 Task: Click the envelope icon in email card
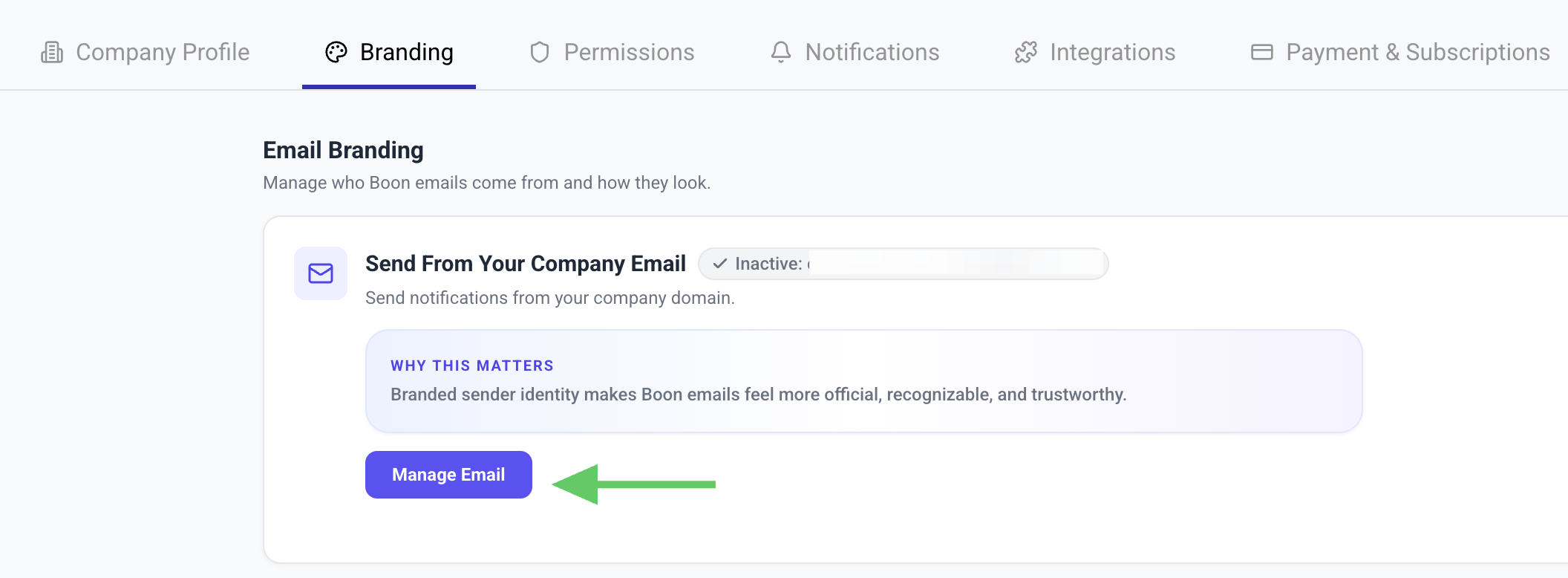coord(321,273)
